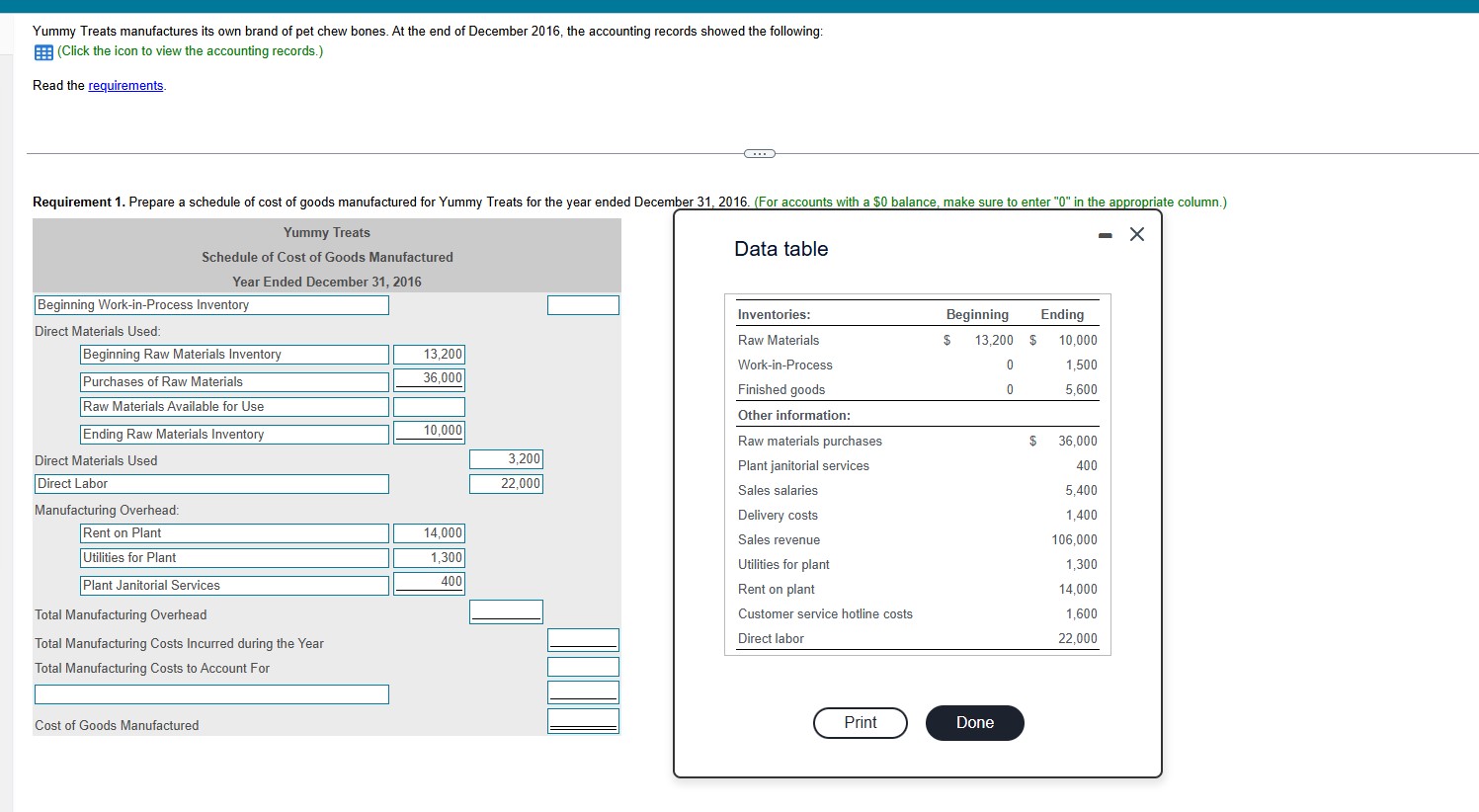The height and width of the screenshot is (812, 1479).
Task: Click the 5,600 finished goods ending value
Action: [x=1081, y=389]
